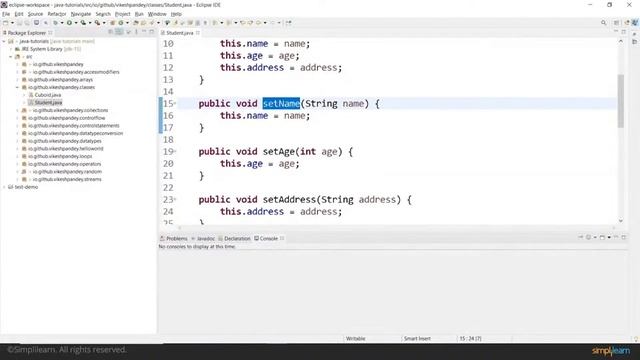This screenshot has height=360, width=640.
Task: Click the New Java Class toolbar icon
Action: [121, 23]
